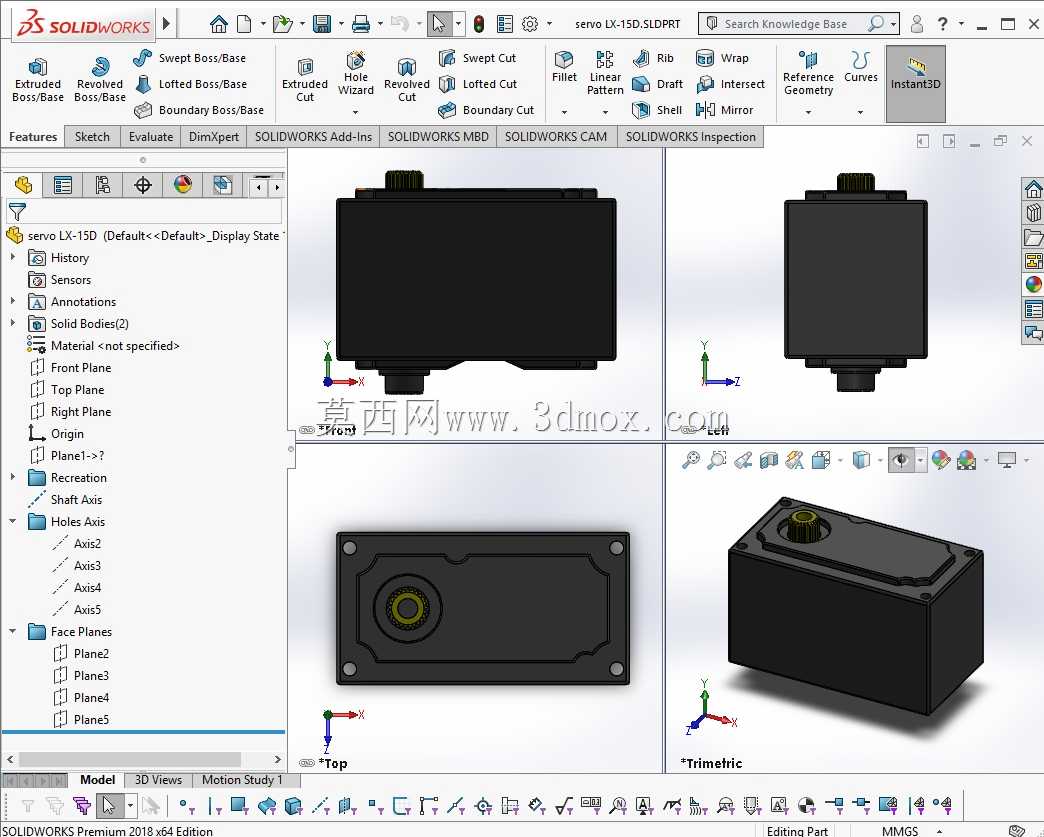Expand the Solid Bodies(2) folder

coord(13,323)
